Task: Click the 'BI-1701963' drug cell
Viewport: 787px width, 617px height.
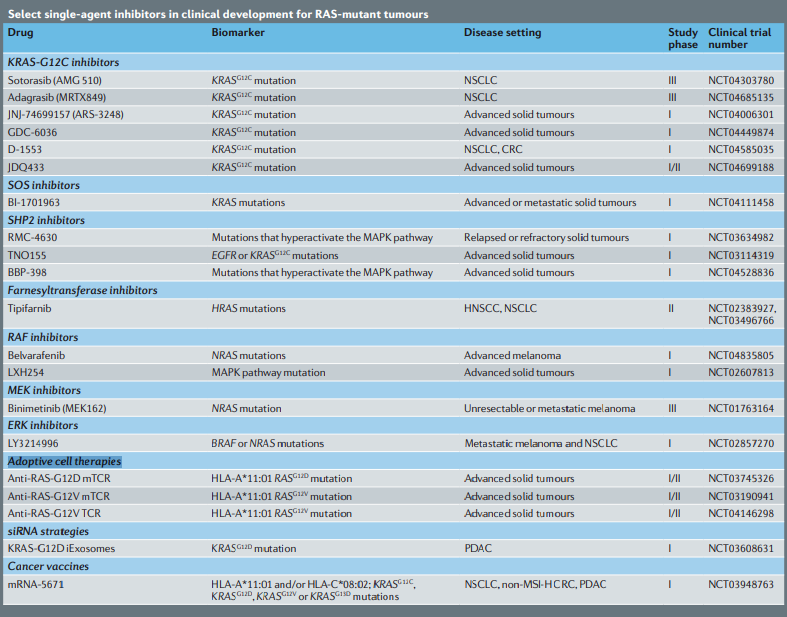Action: [x=34, y=203]
